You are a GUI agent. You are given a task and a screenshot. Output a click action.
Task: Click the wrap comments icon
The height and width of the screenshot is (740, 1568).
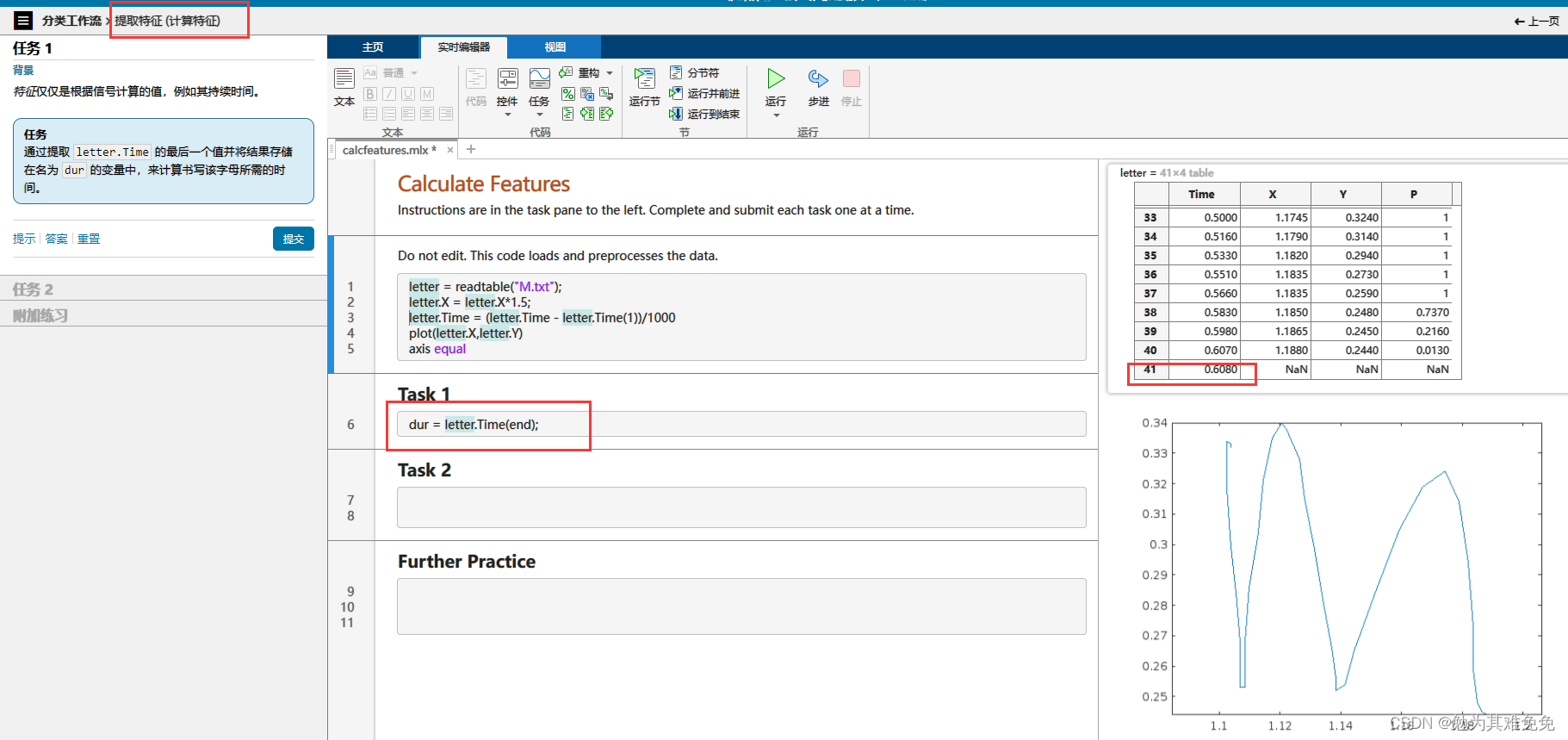click(x=606, y=94)
